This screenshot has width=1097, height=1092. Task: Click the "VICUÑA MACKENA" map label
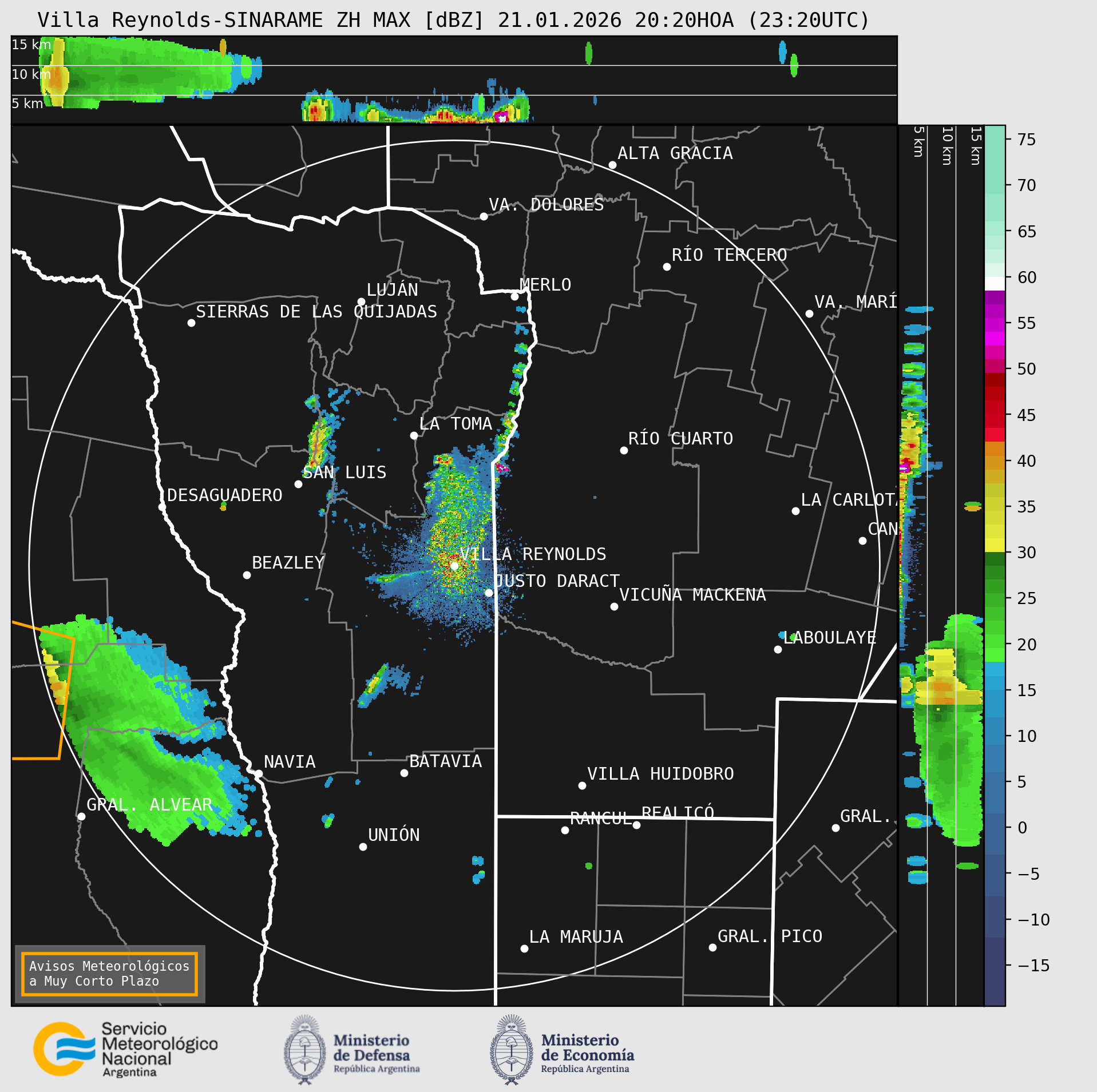(692, 594)
